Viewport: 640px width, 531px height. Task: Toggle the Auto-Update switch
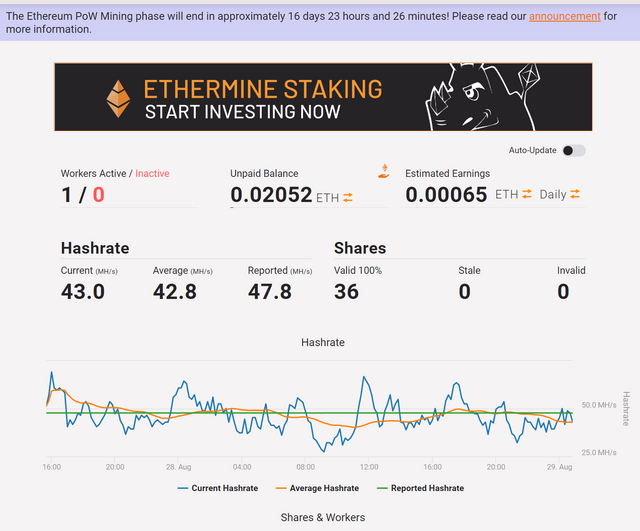(573, 151)
